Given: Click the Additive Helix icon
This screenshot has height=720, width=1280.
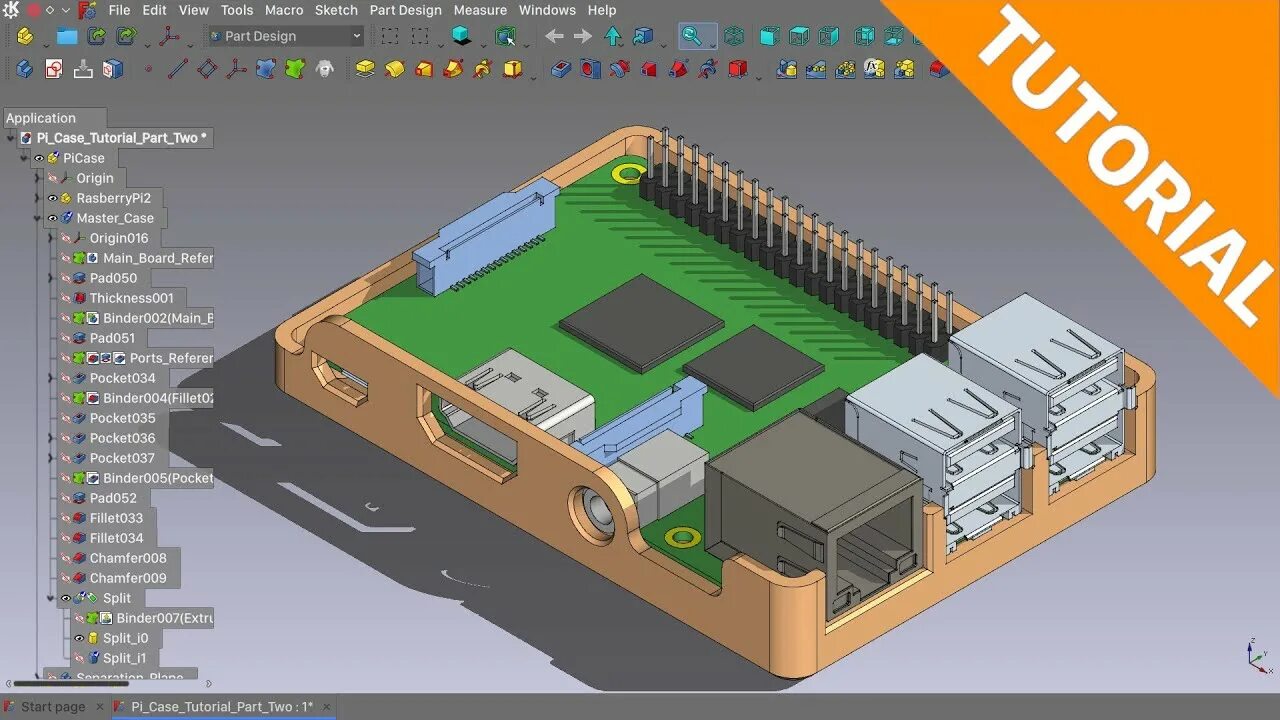Looking at the screenshot, I should 483,69.
